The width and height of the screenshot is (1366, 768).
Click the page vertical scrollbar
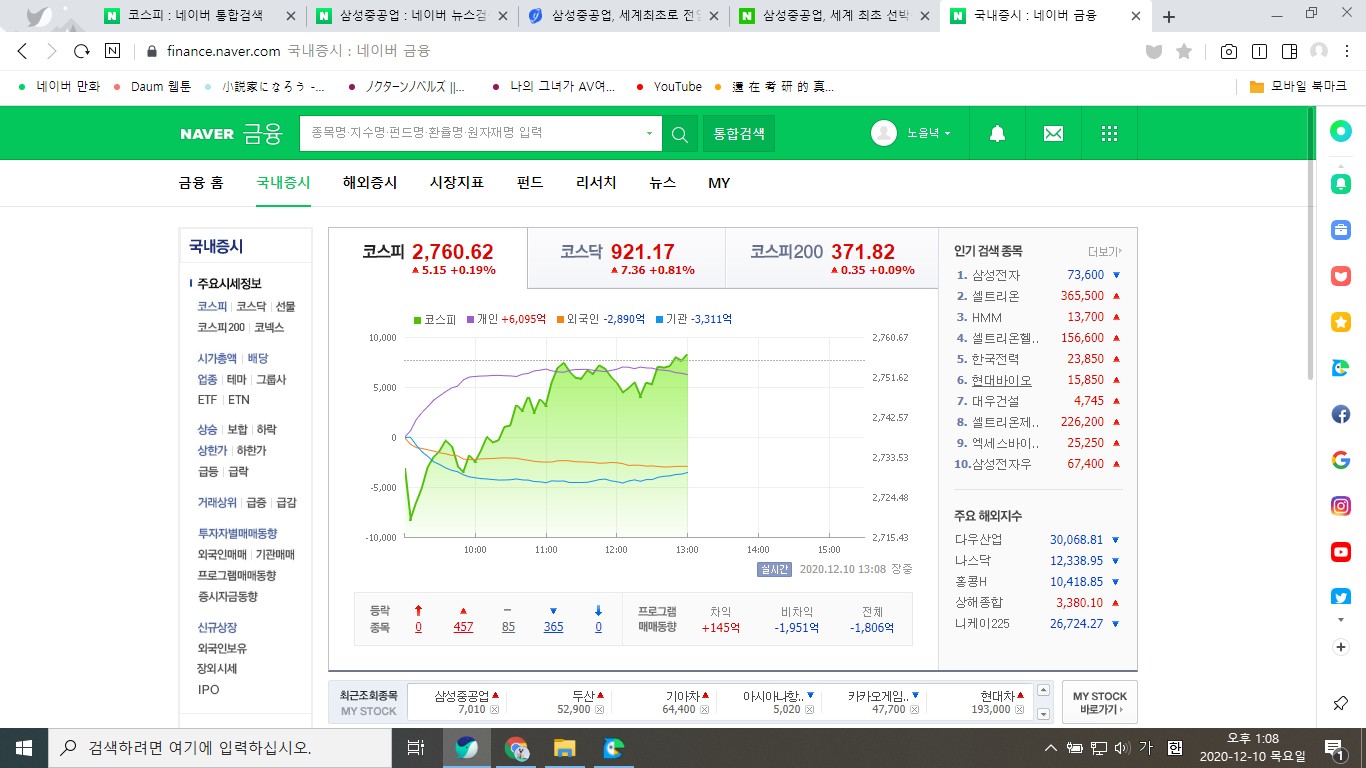pyautogui.click(x=1309, y=243)
